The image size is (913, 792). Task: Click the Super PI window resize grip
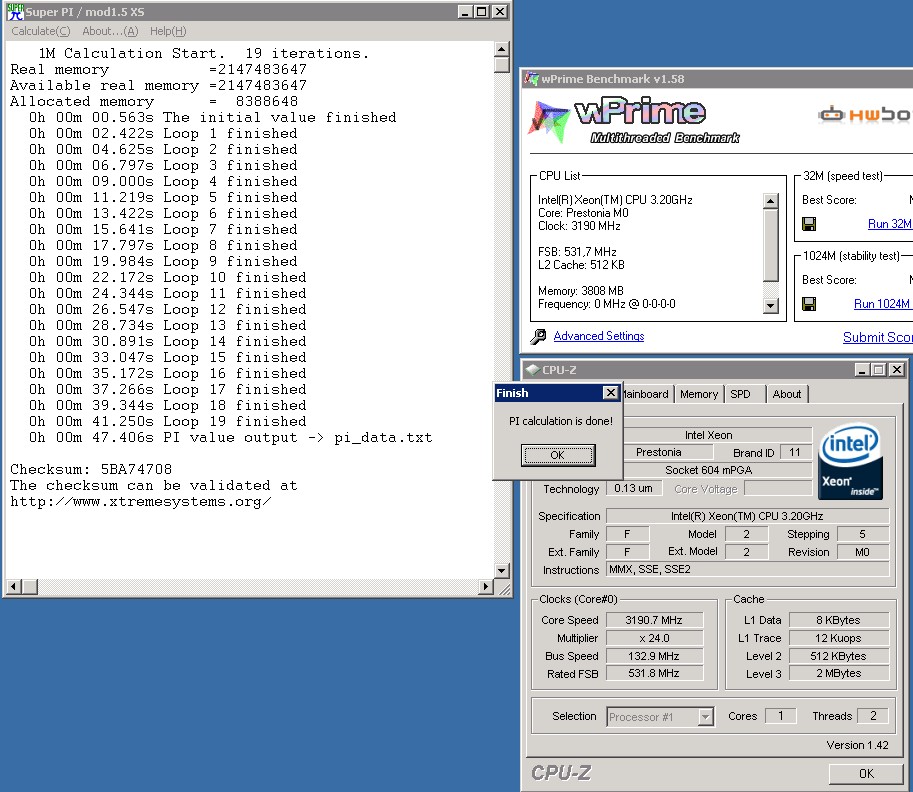coord(504,589)
